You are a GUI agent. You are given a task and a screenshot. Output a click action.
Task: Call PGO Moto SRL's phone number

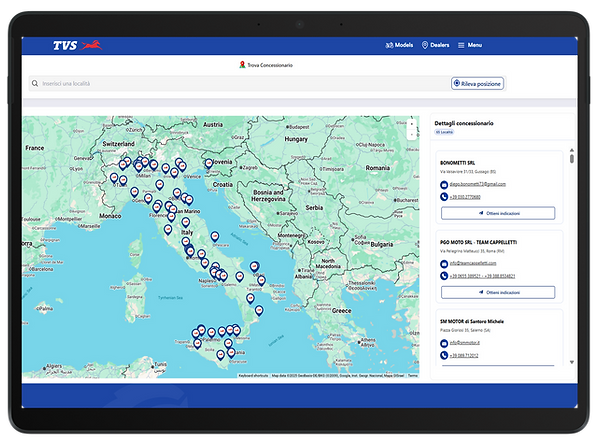click(482, 276)
